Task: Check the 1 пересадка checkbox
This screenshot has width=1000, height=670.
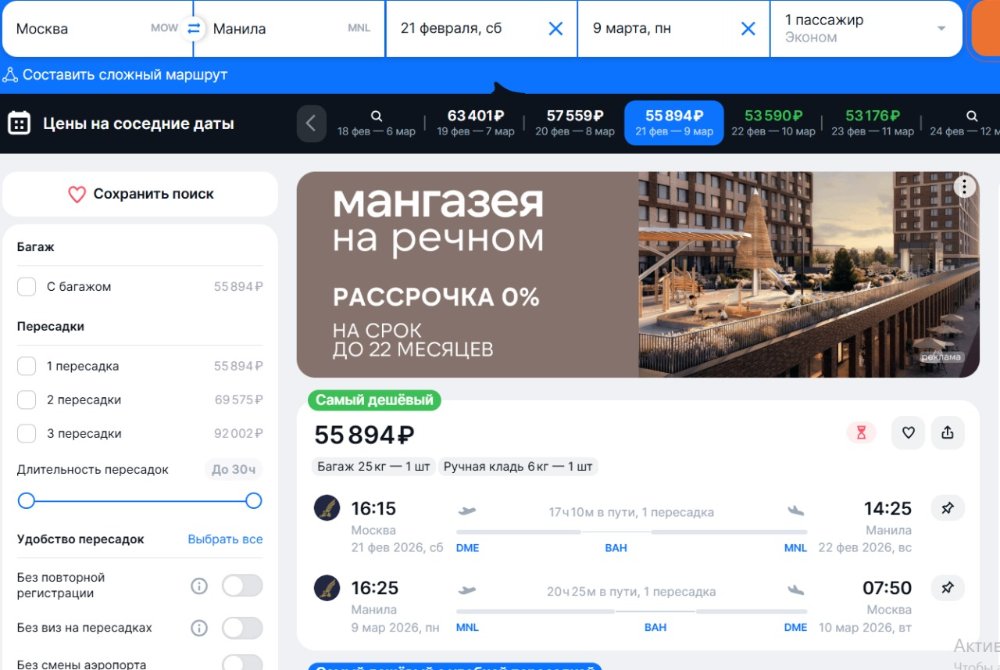Action: coord(26,366)
